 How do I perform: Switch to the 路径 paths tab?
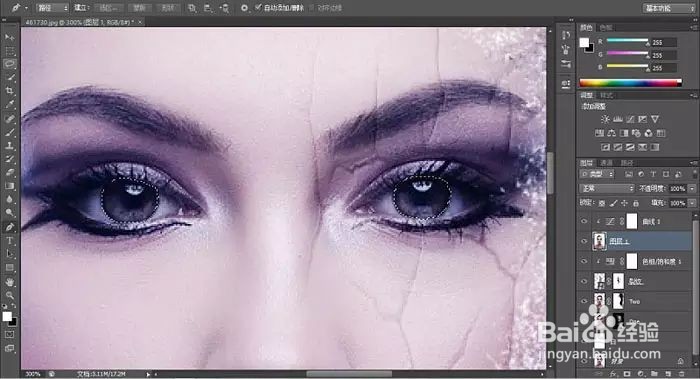tap(626, 163)
